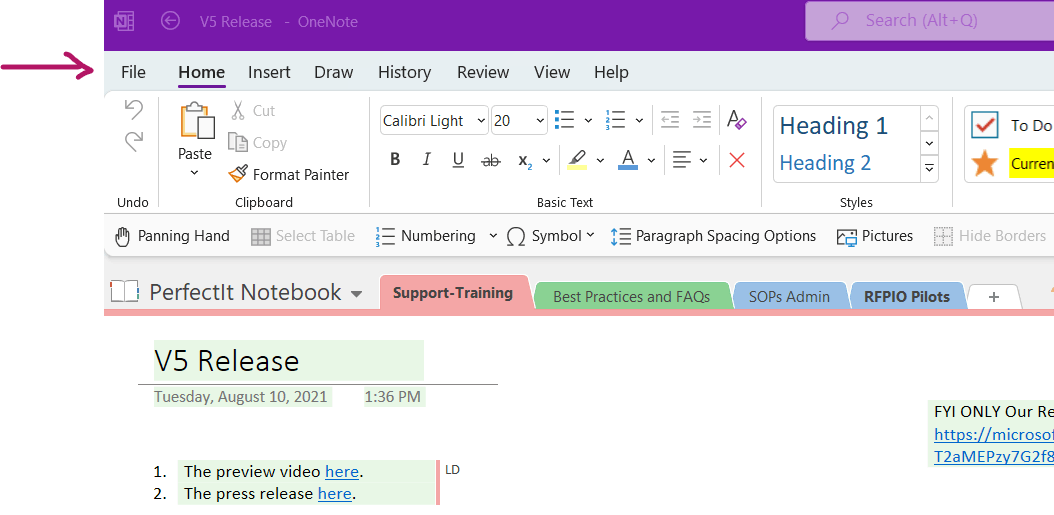Click the paragraph alignment icon
1054x515 pixels.
click(x=682, y=160)
